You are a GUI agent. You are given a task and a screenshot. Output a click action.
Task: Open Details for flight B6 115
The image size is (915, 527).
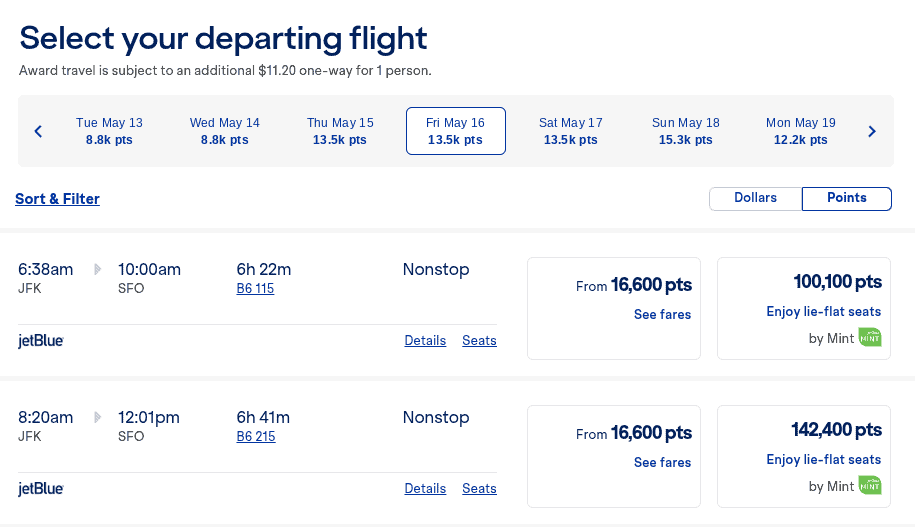click(425, 340)
